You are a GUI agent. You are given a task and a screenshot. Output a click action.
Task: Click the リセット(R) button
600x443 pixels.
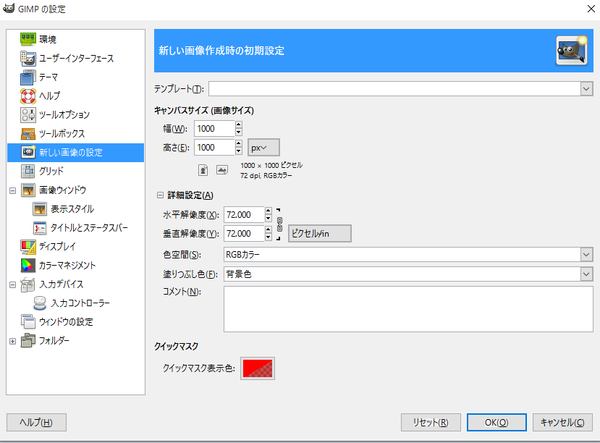point(430,422)
